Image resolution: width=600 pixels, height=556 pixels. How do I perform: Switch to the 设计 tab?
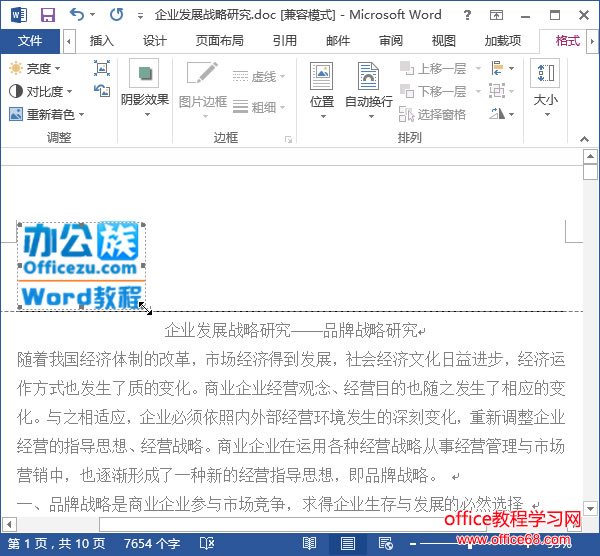(x=155, y=41)
